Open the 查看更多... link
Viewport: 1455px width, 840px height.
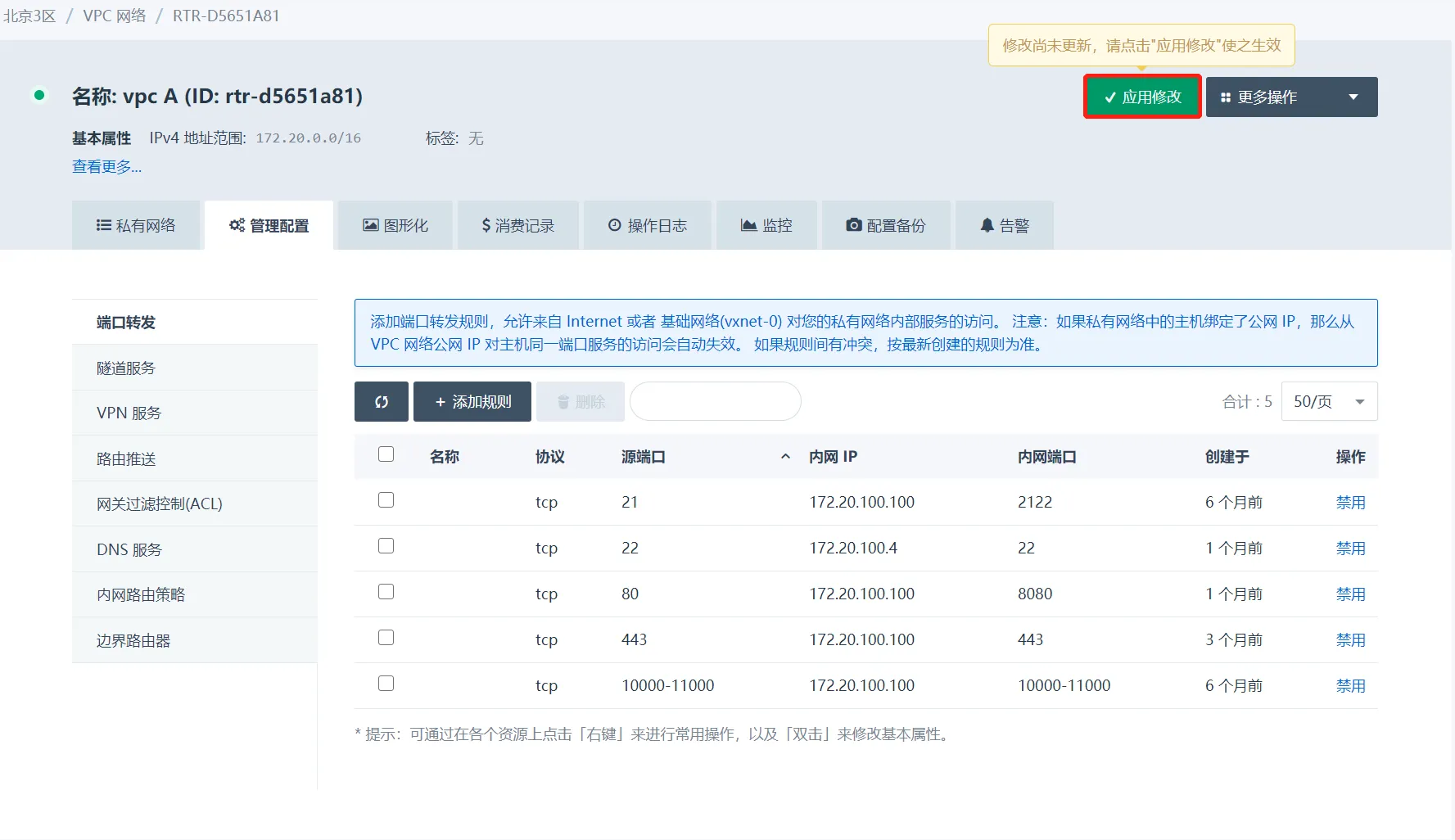pos(106,166)
